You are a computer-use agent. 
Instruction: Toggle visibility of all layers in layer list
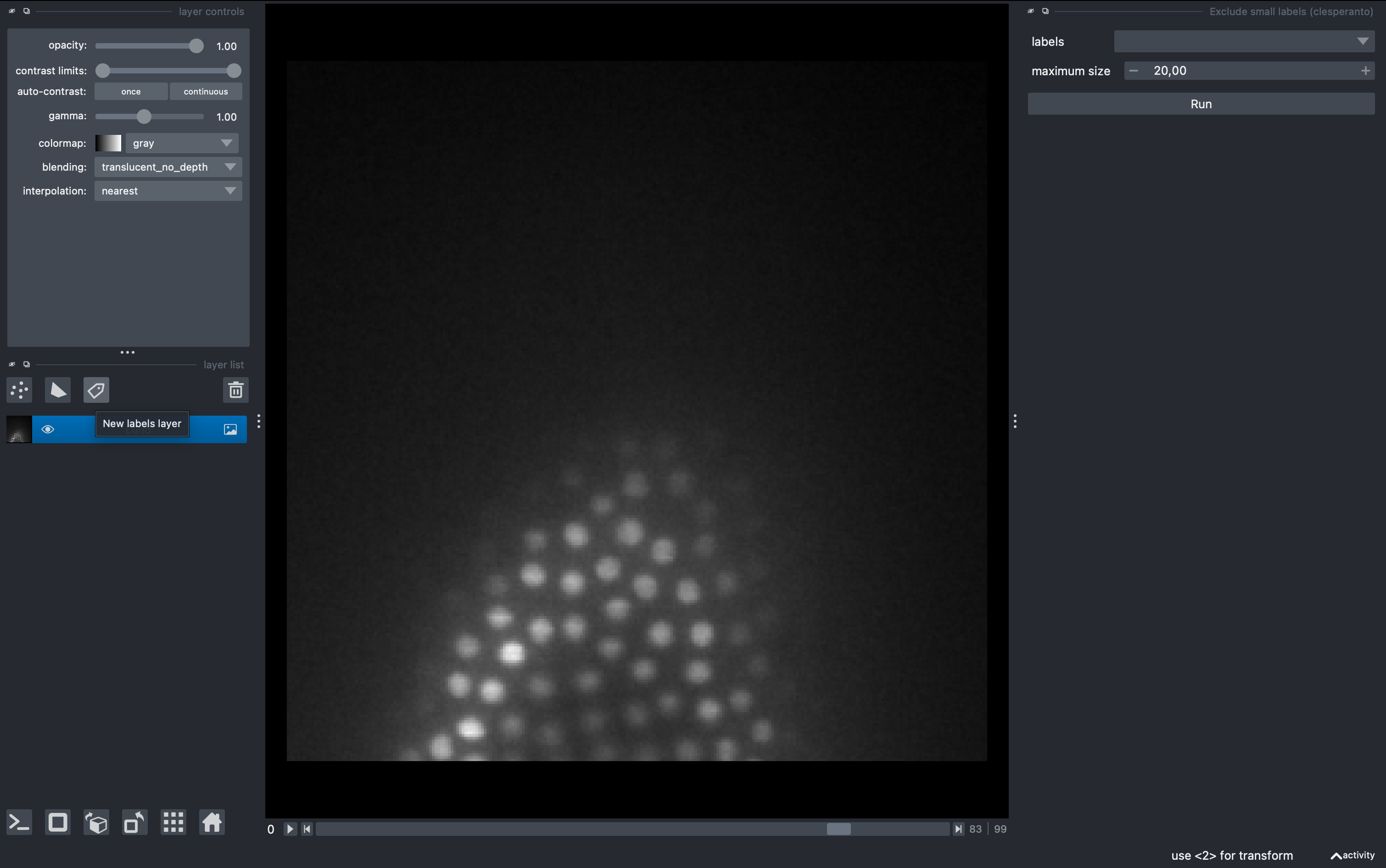coord(11,363)
